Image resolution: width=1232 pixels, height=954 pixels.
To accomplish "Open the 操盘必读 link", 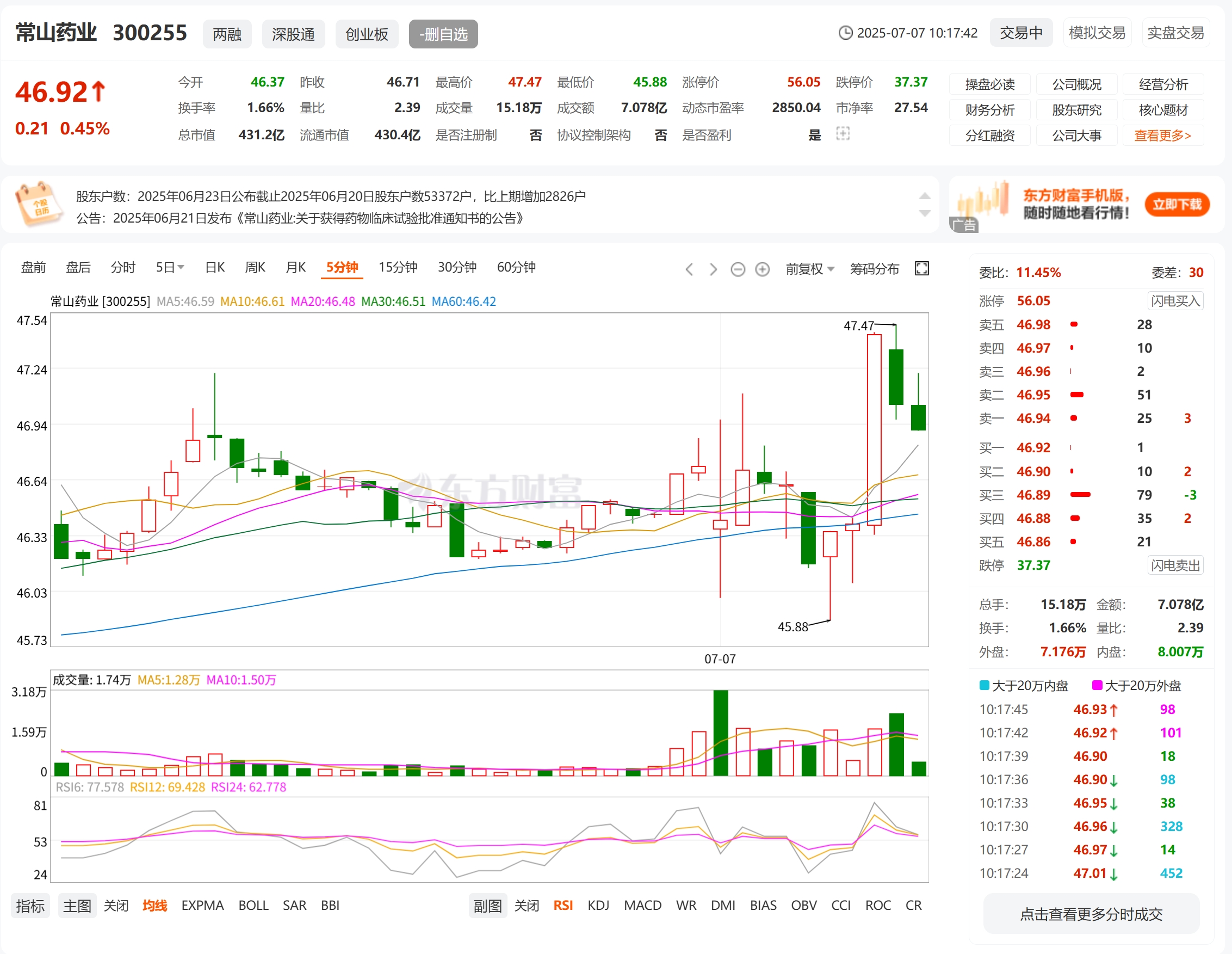I will tap(990, 84).
